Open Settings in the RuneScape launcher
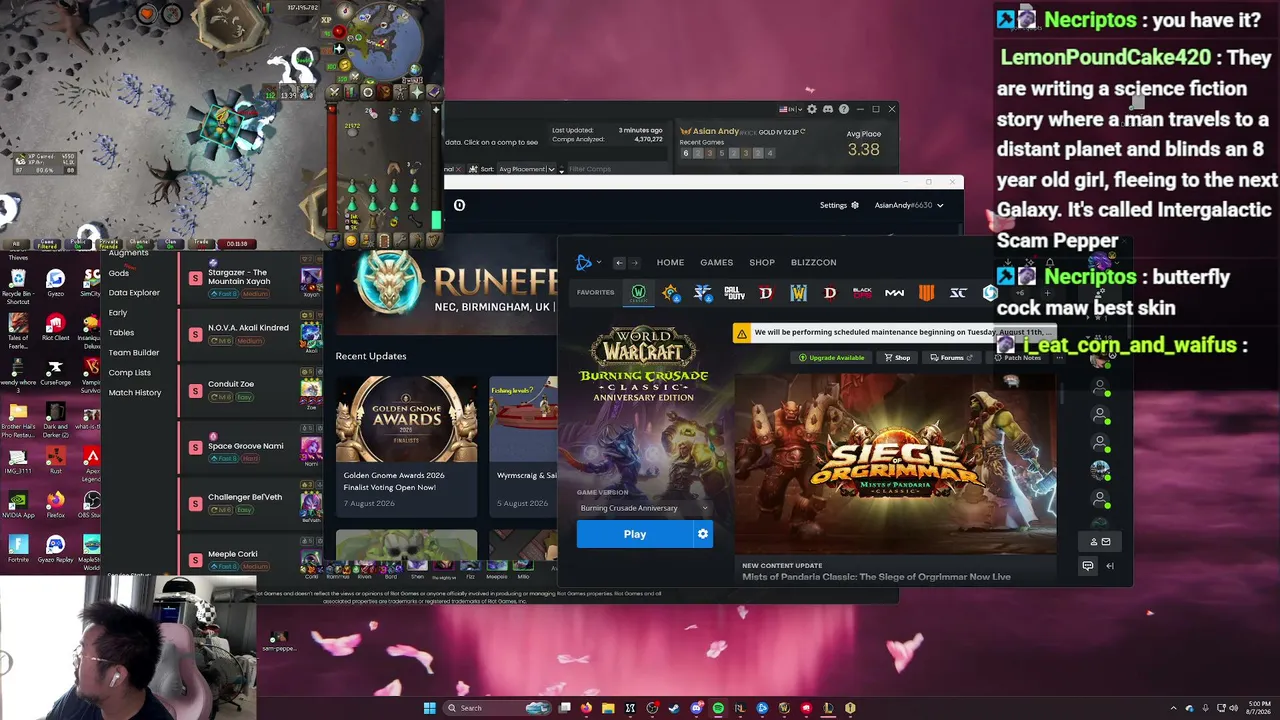Screen dimensions: 1280x720 839,205
